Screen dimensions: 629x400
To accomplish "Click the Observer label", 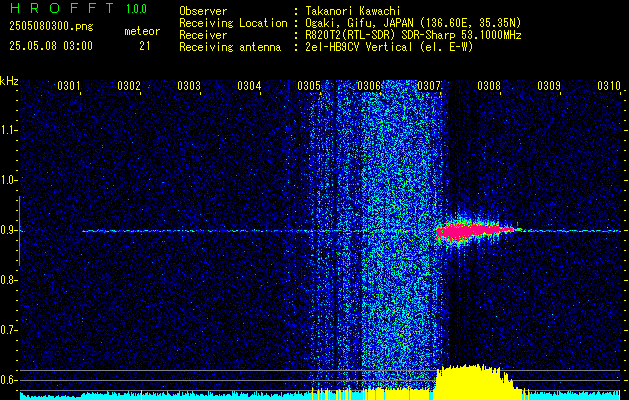I will 203,11.
